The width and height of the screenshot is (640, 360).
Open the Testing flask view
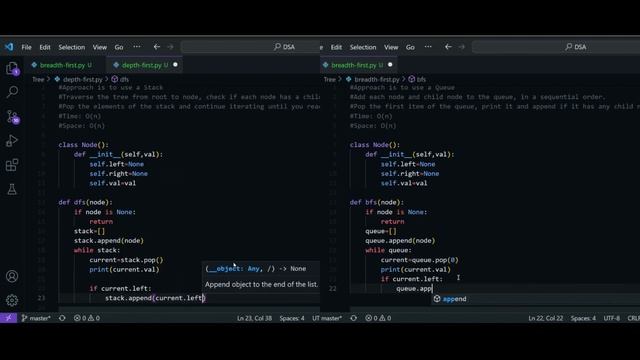point(12,189)
